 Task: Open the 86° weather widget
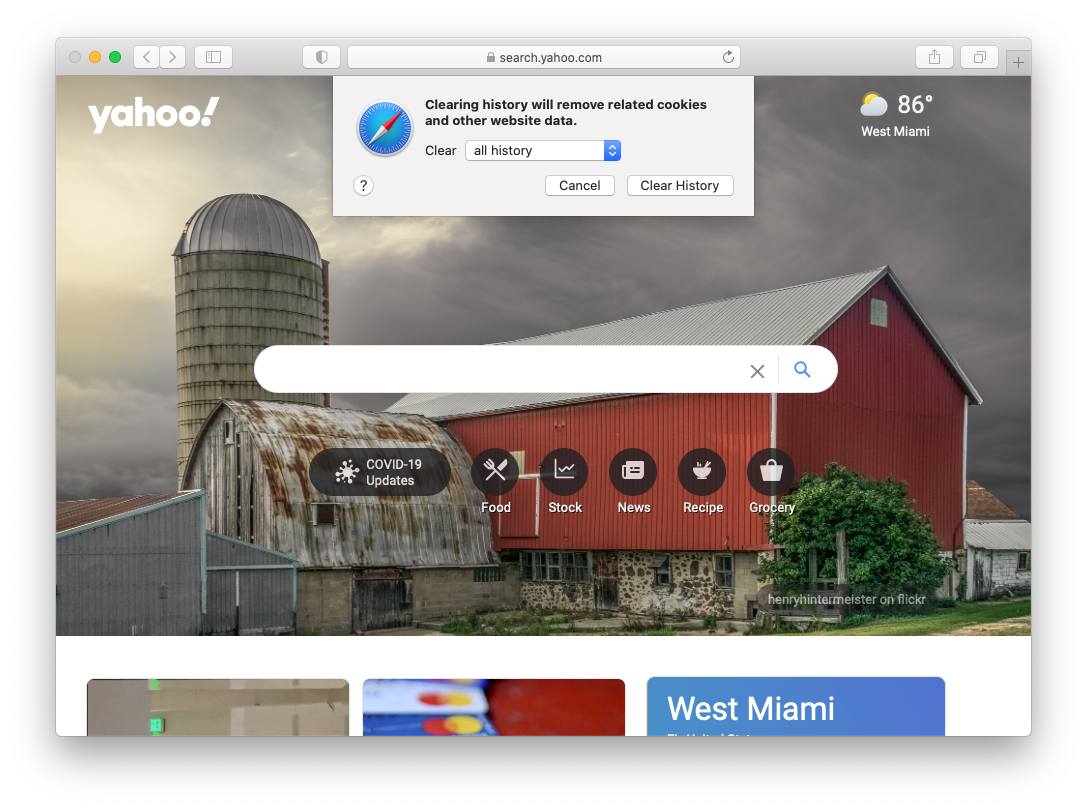[x=896, y=105]
